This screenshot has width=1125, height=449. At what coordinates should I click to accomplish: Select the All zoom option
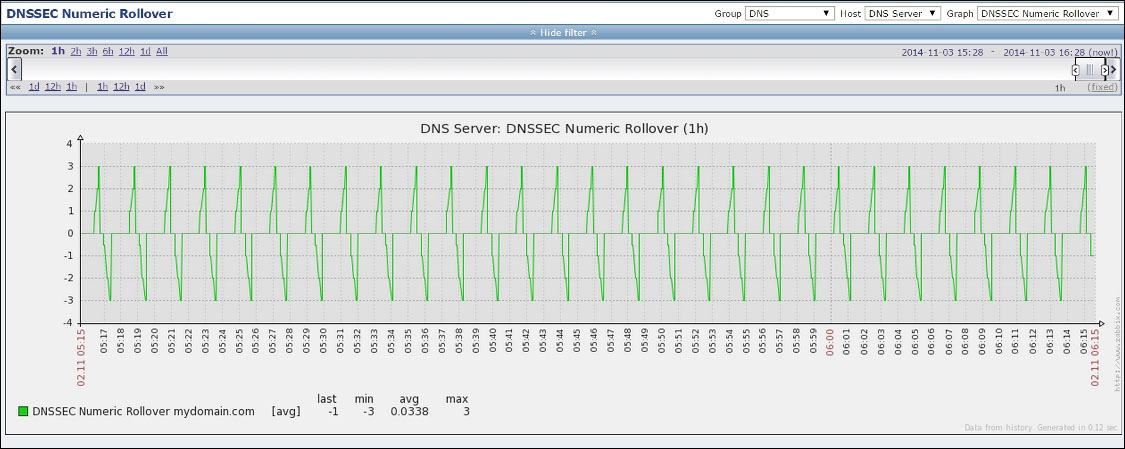coord(162,51)
